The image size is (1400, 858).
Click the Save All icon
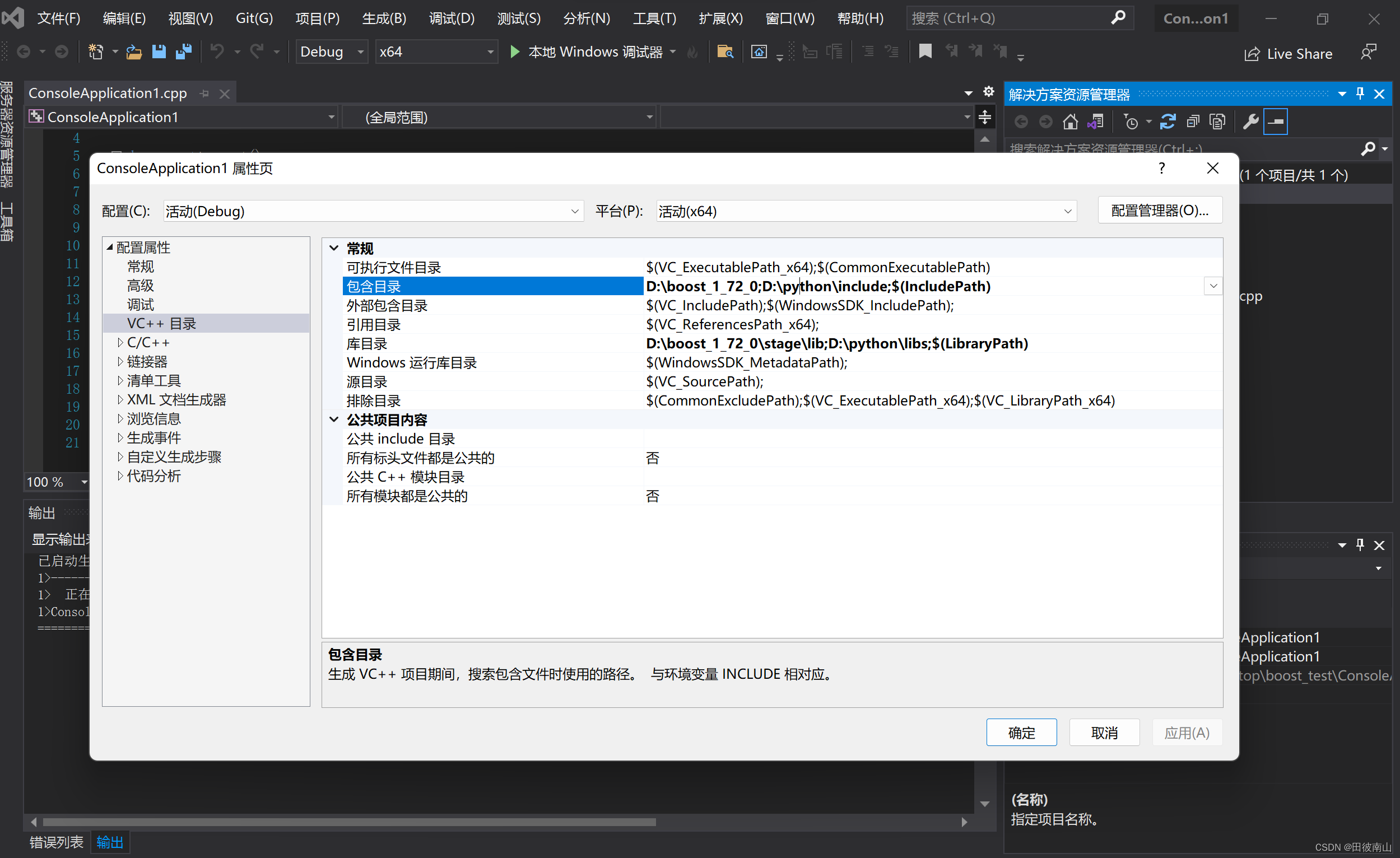pyautogui.click(x=184, y=52)
